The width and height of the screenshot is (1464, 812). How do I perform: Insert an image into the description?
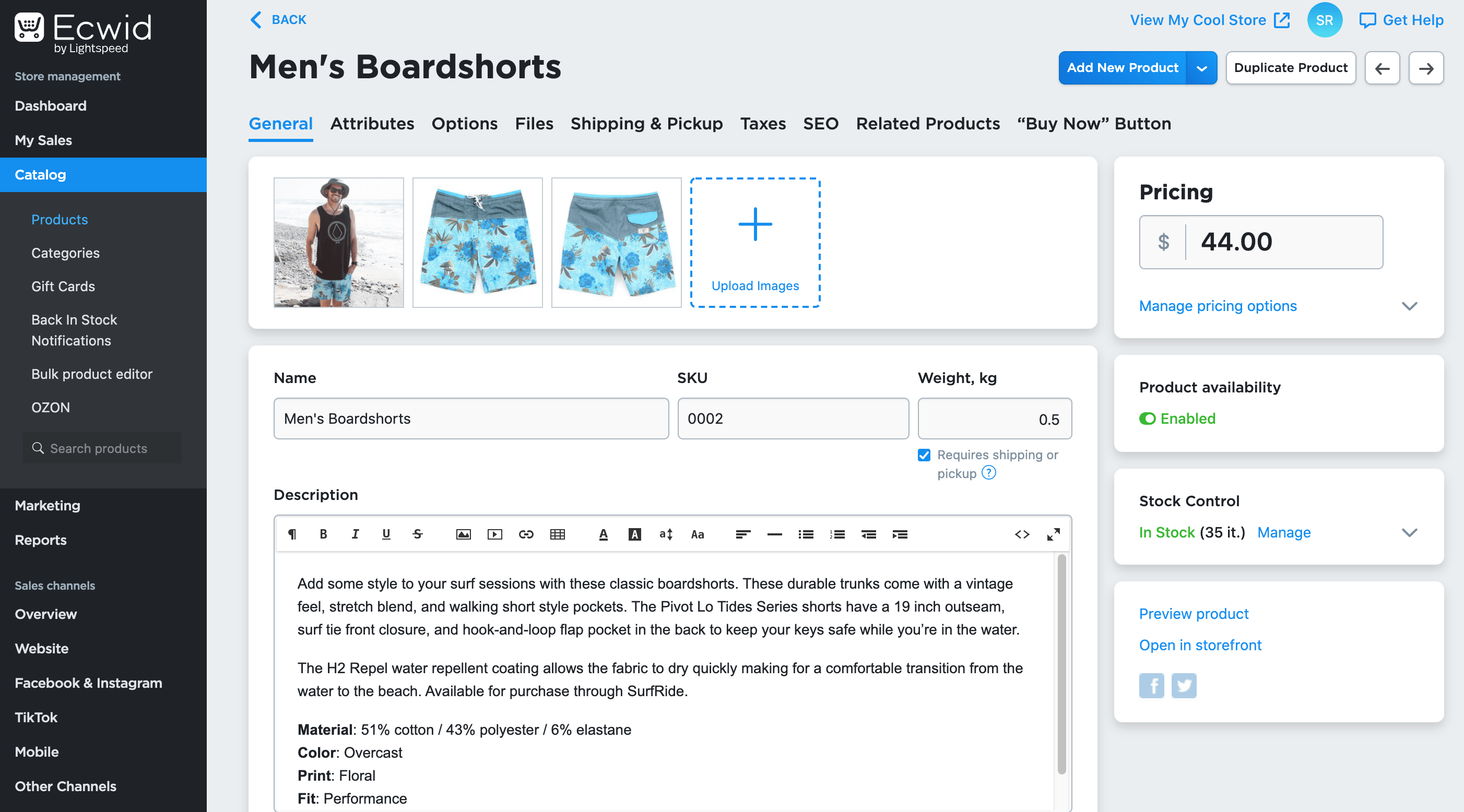point(463,534)
